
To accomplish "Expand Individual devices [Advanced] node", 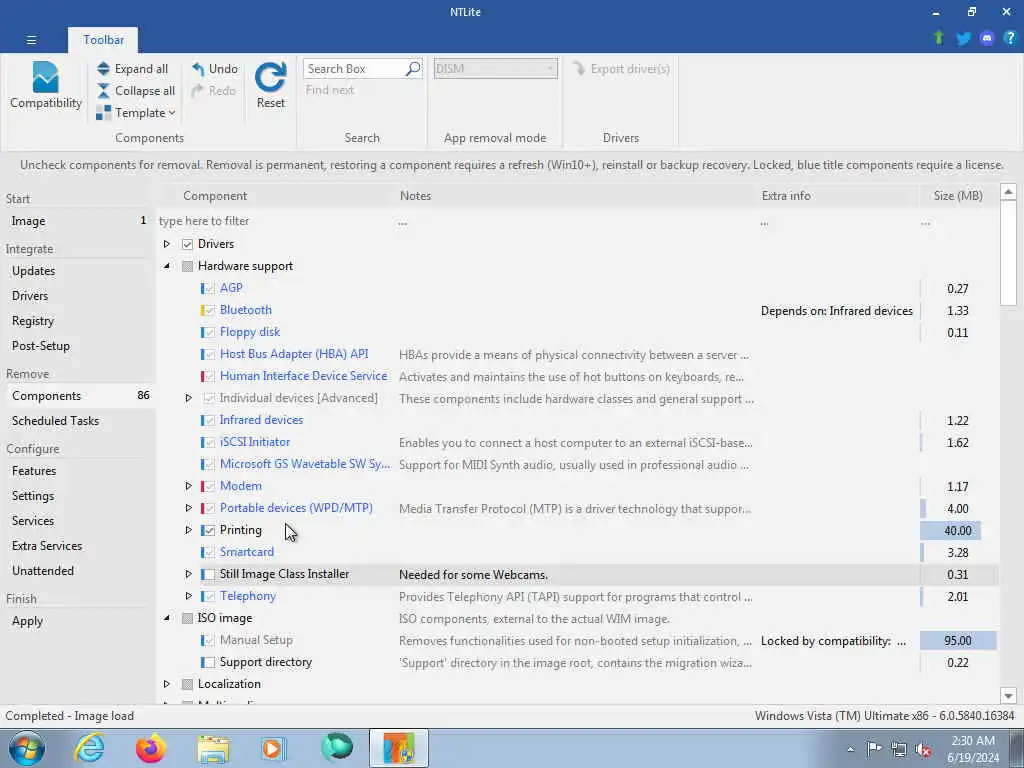I will 188,398.
